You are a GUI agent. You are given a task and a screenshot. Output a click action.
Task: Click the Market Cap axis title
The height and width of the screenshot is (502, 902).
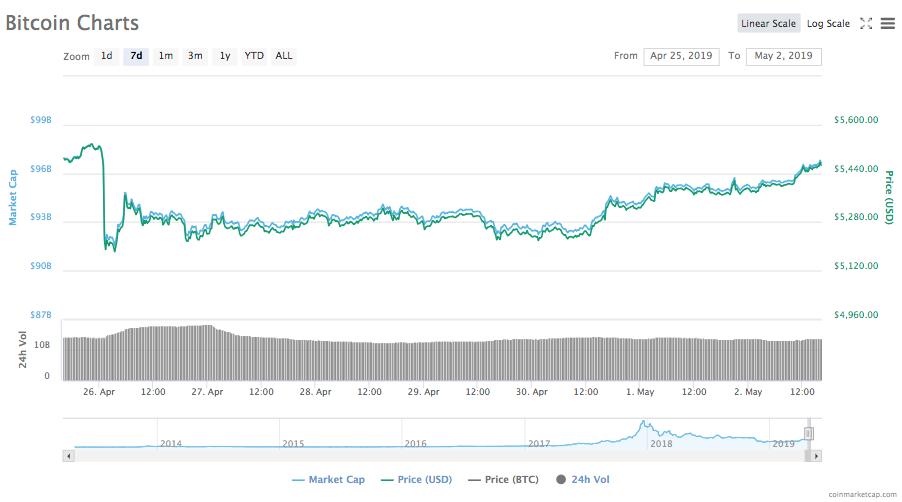point(13,197)
